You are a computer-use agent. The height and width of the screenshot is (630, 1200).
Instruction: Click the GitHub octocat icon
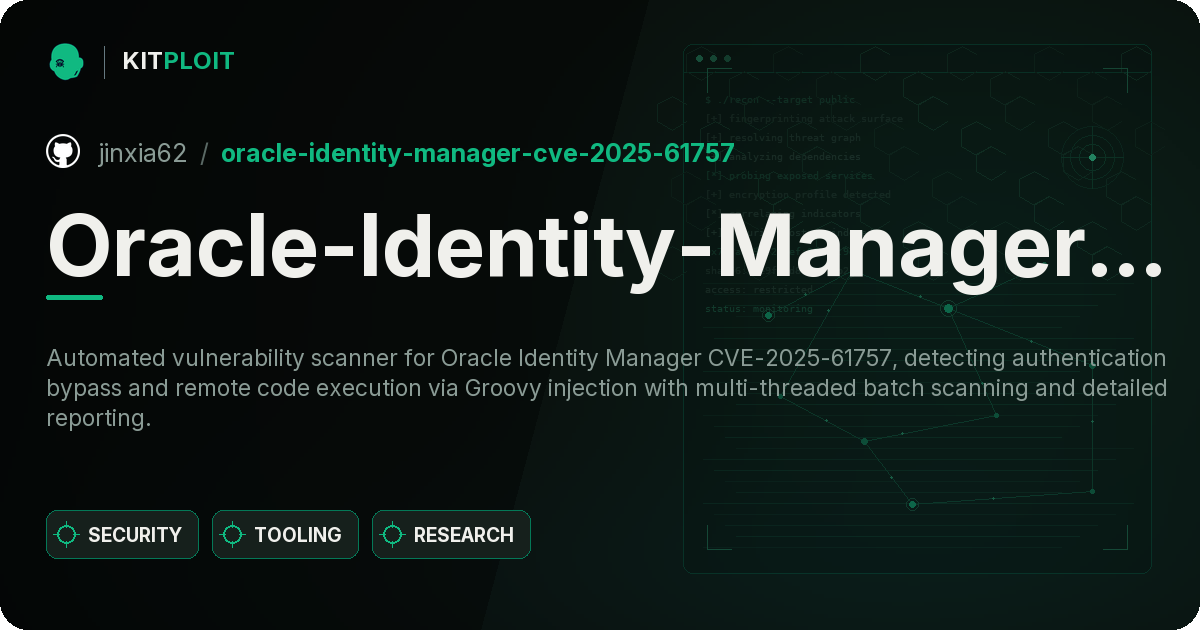coord(63,152)
